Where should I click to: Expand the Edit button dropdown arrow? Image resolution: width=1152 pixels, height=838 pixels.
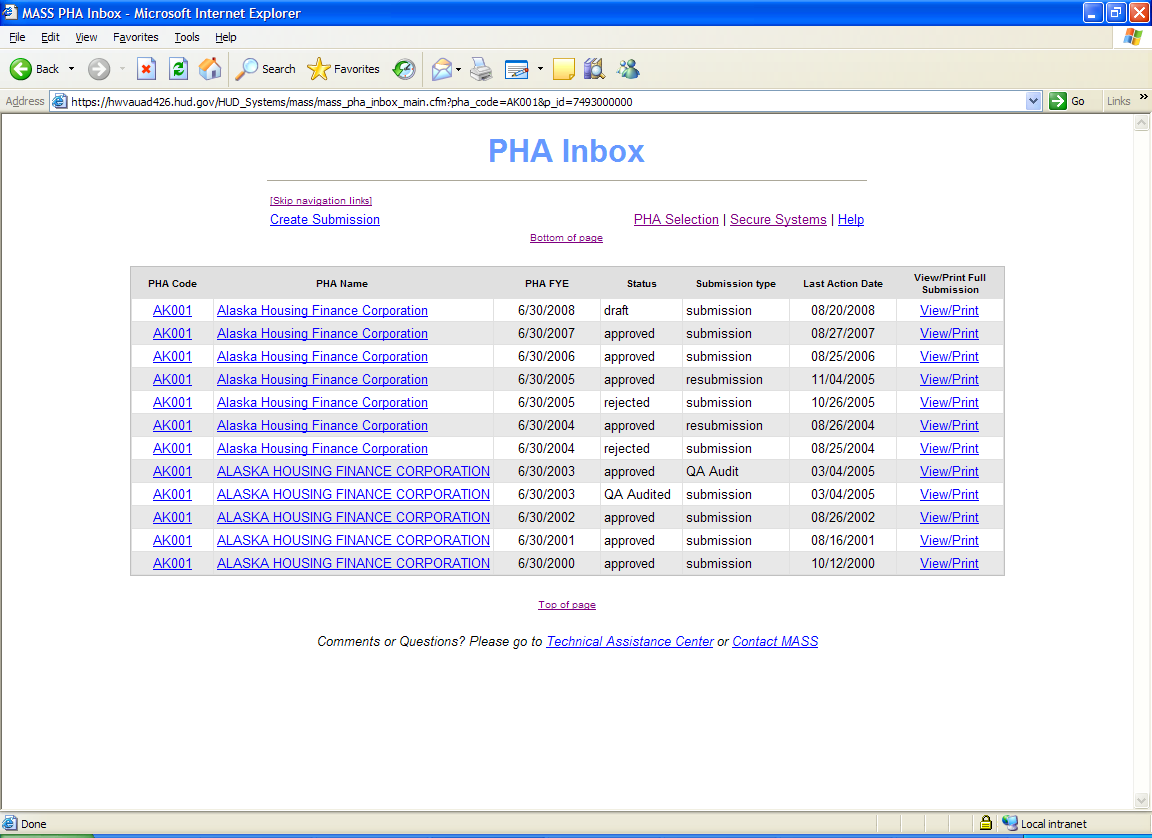540,69
